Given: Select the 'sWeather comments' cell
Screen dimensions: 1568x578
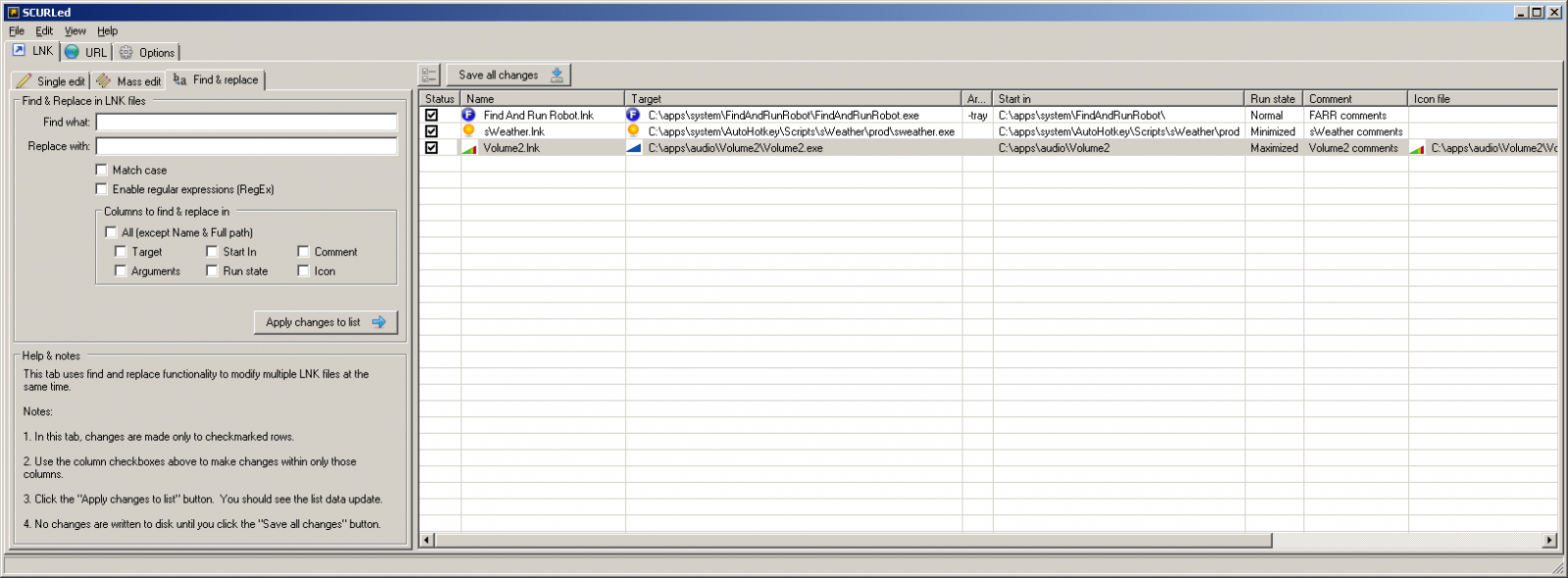Looking at the screenshot, I should [x=1356, y=131].
